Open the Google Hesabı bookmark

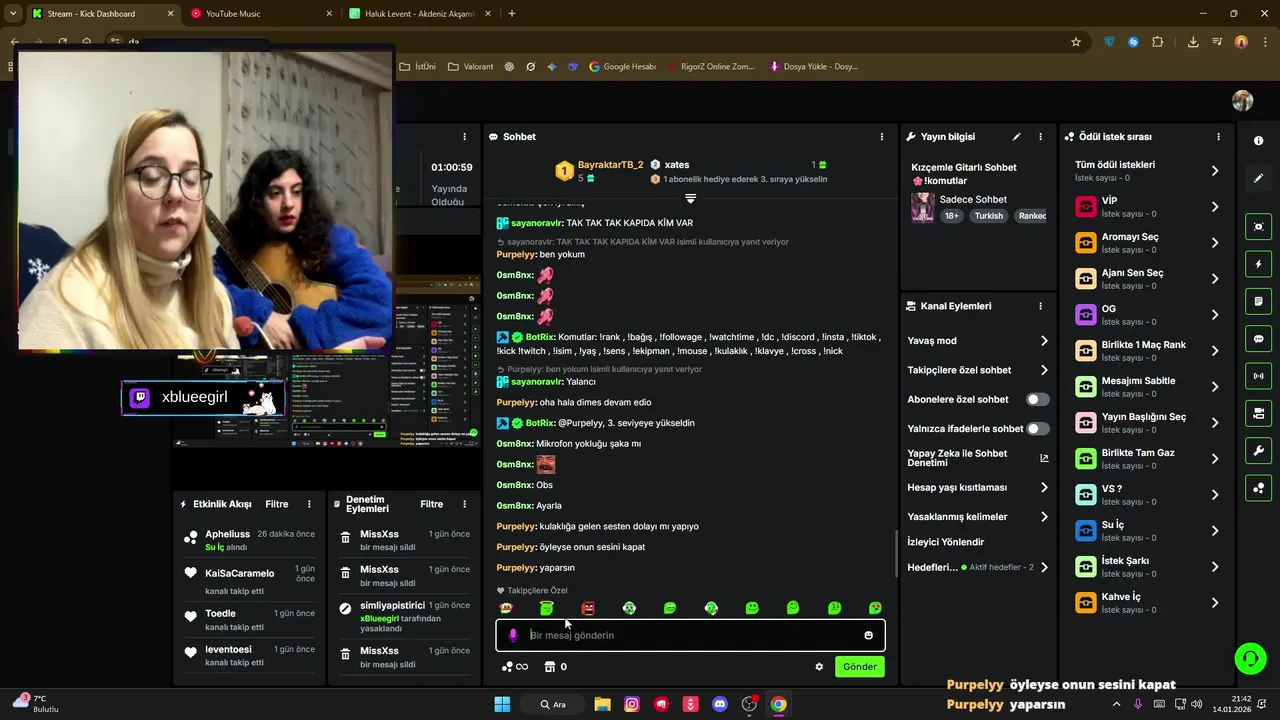pyautogui.click(x=622, y=67)
